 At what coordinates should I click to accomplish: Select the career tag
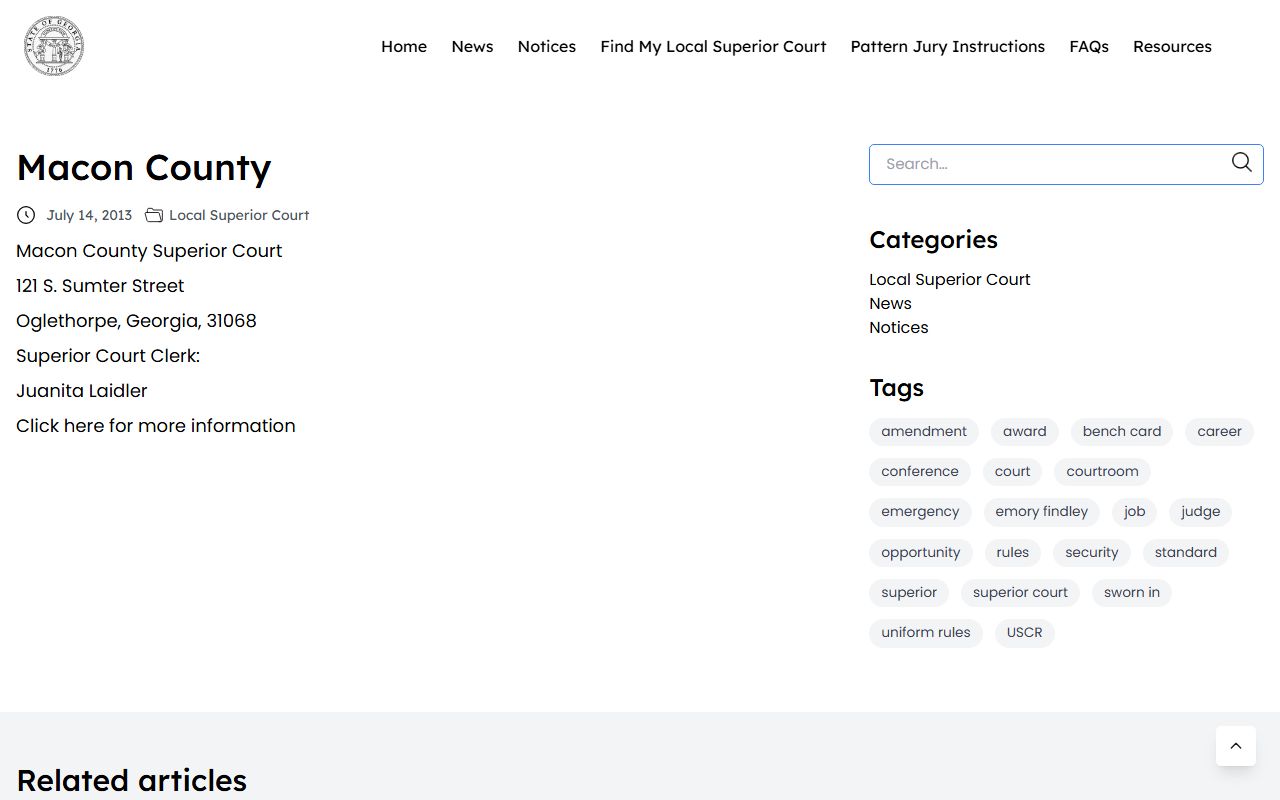[1220, 432]
